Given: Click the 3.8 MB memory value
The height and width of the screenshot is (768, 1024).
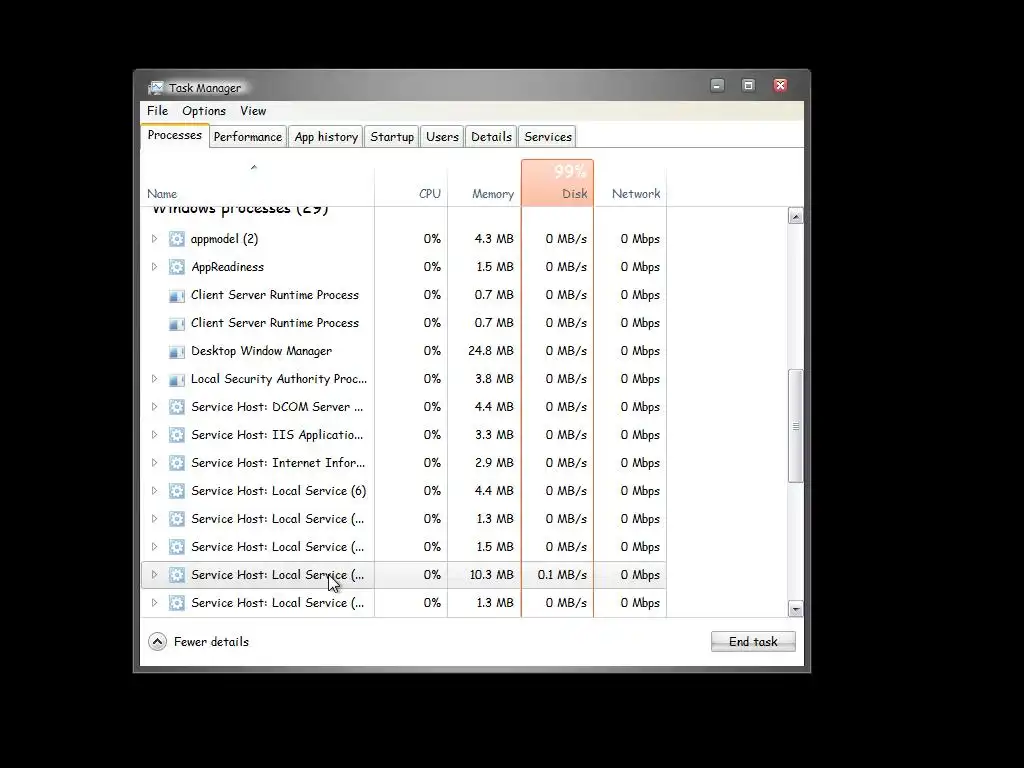Looking at the screenshot, I should (x=494, y=379).
